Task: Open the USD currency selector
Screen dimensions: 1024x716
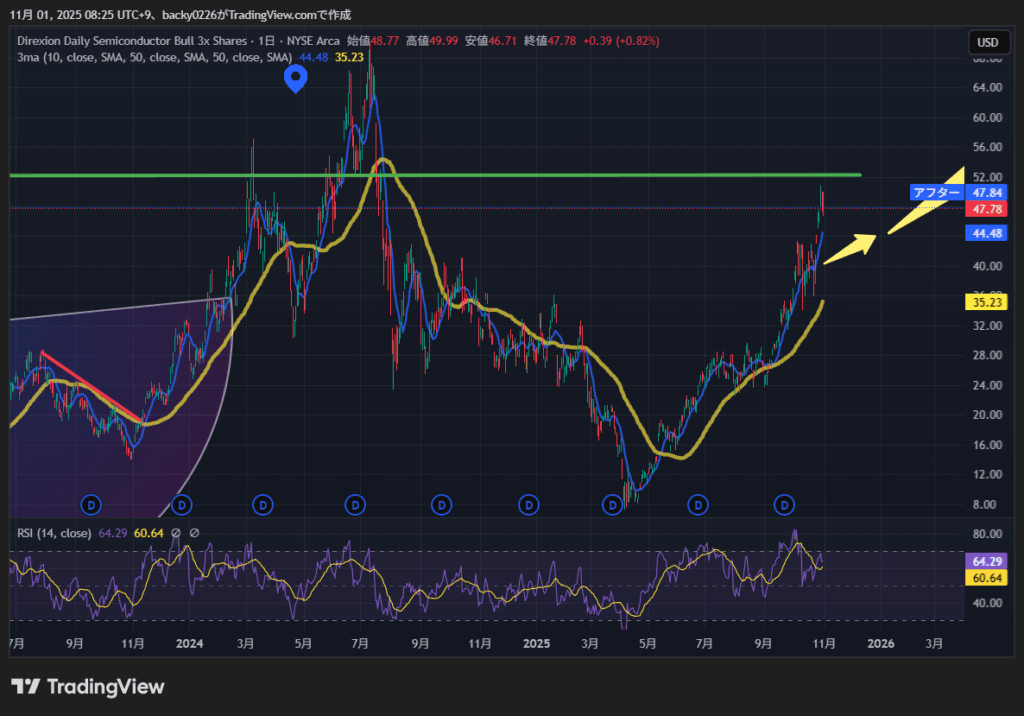Action: pyautogui.click(x=987, y=42)
